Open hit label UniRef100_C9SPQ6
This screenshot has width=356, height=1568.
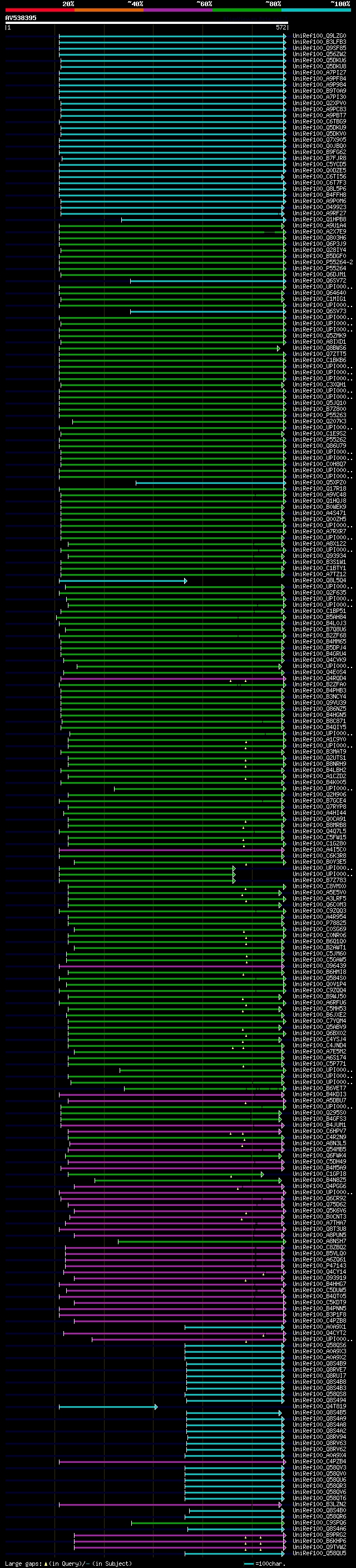[x=319, y=1523]
